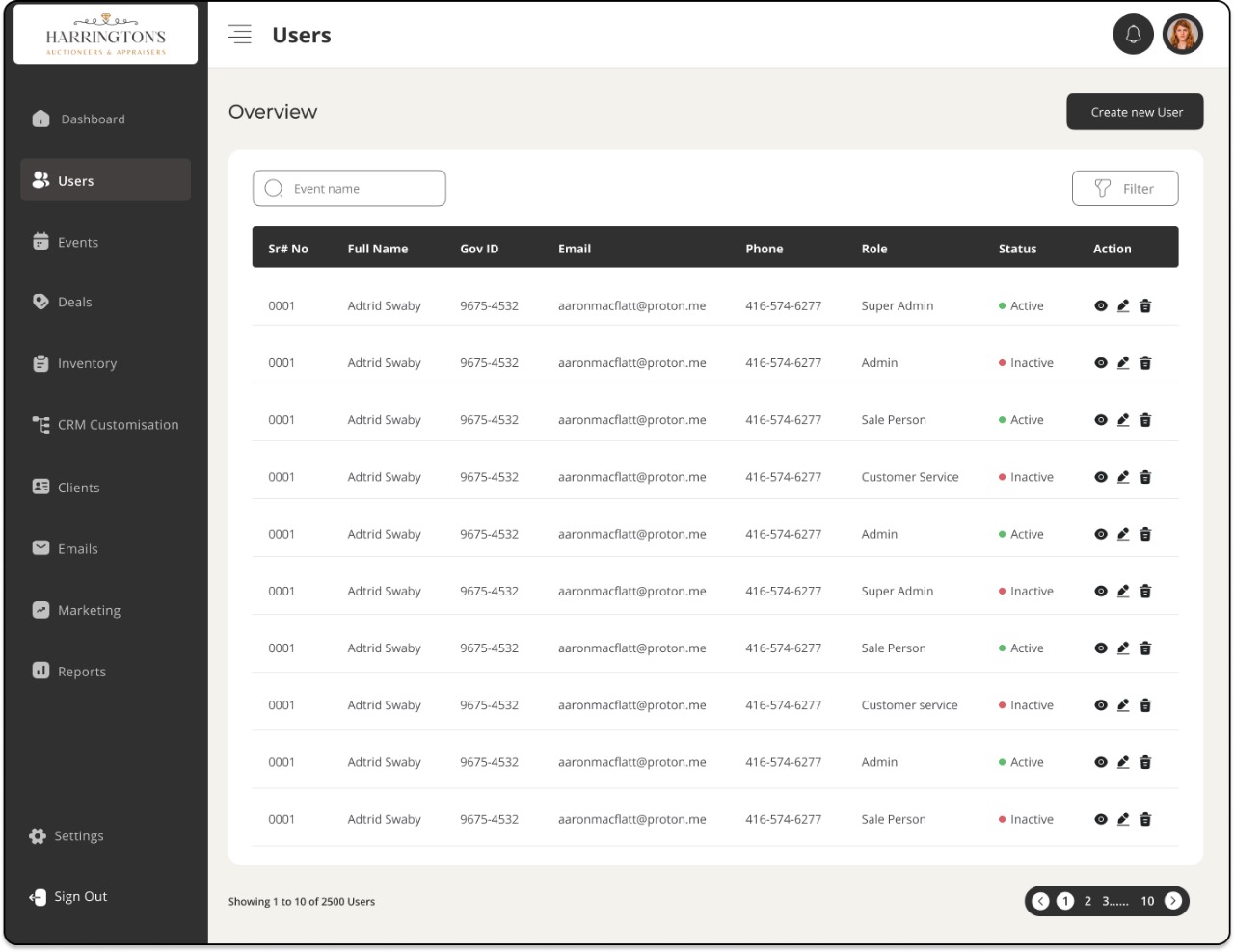The width and height of the screenshot is (1234, 952).
Task: Click the trash icon in last row
Action: (1145, 820)
